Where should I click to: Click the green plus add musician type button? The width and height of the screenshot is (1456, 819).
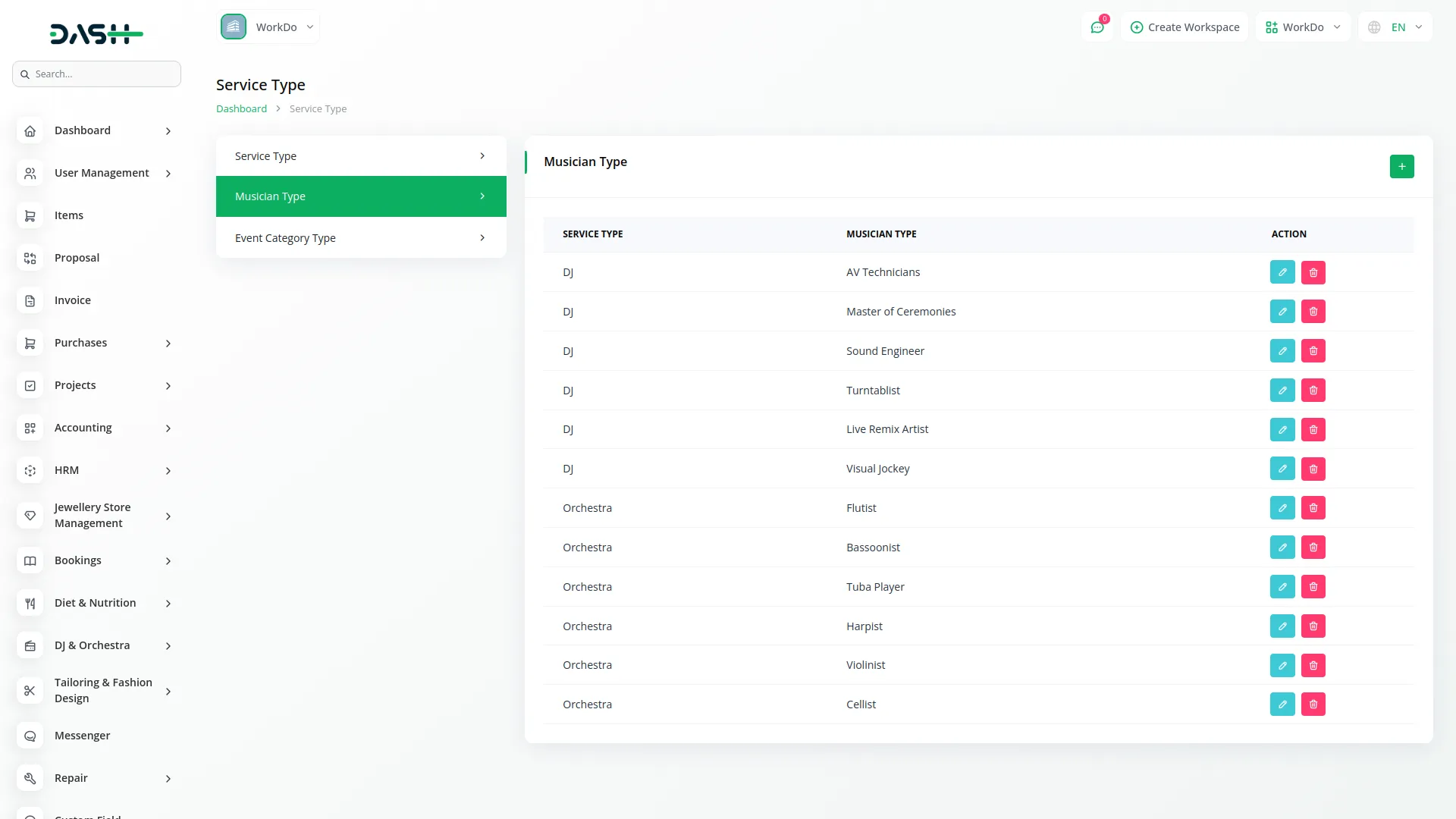point(1401,166)
